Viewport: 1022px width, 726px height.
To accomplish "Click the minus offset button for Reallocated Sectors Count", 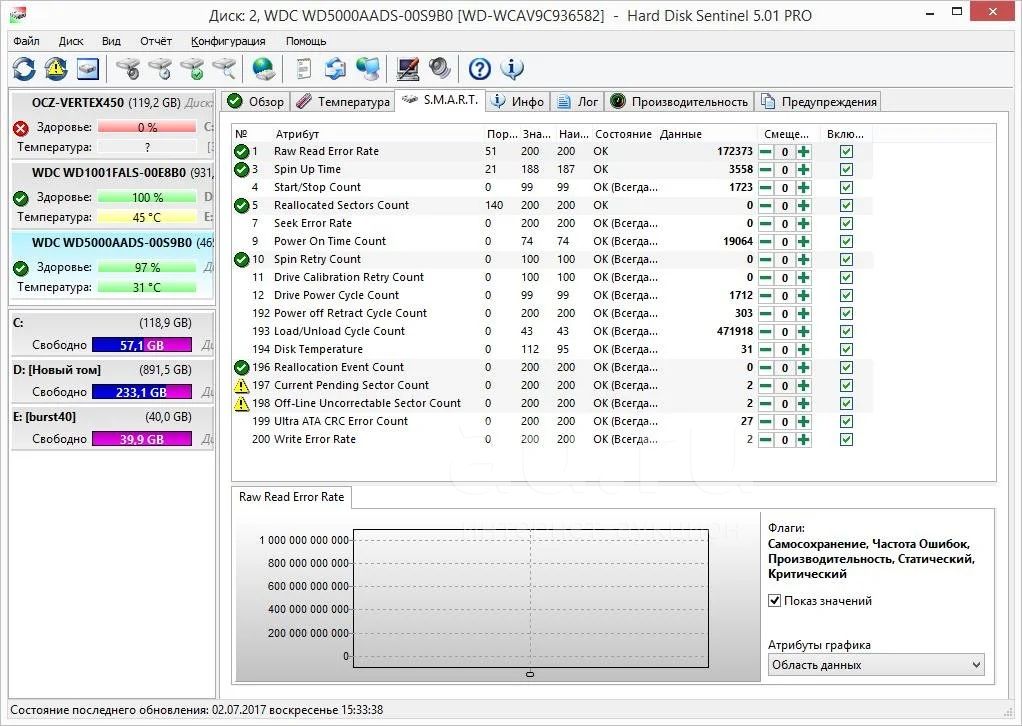I will click(766, 205).
